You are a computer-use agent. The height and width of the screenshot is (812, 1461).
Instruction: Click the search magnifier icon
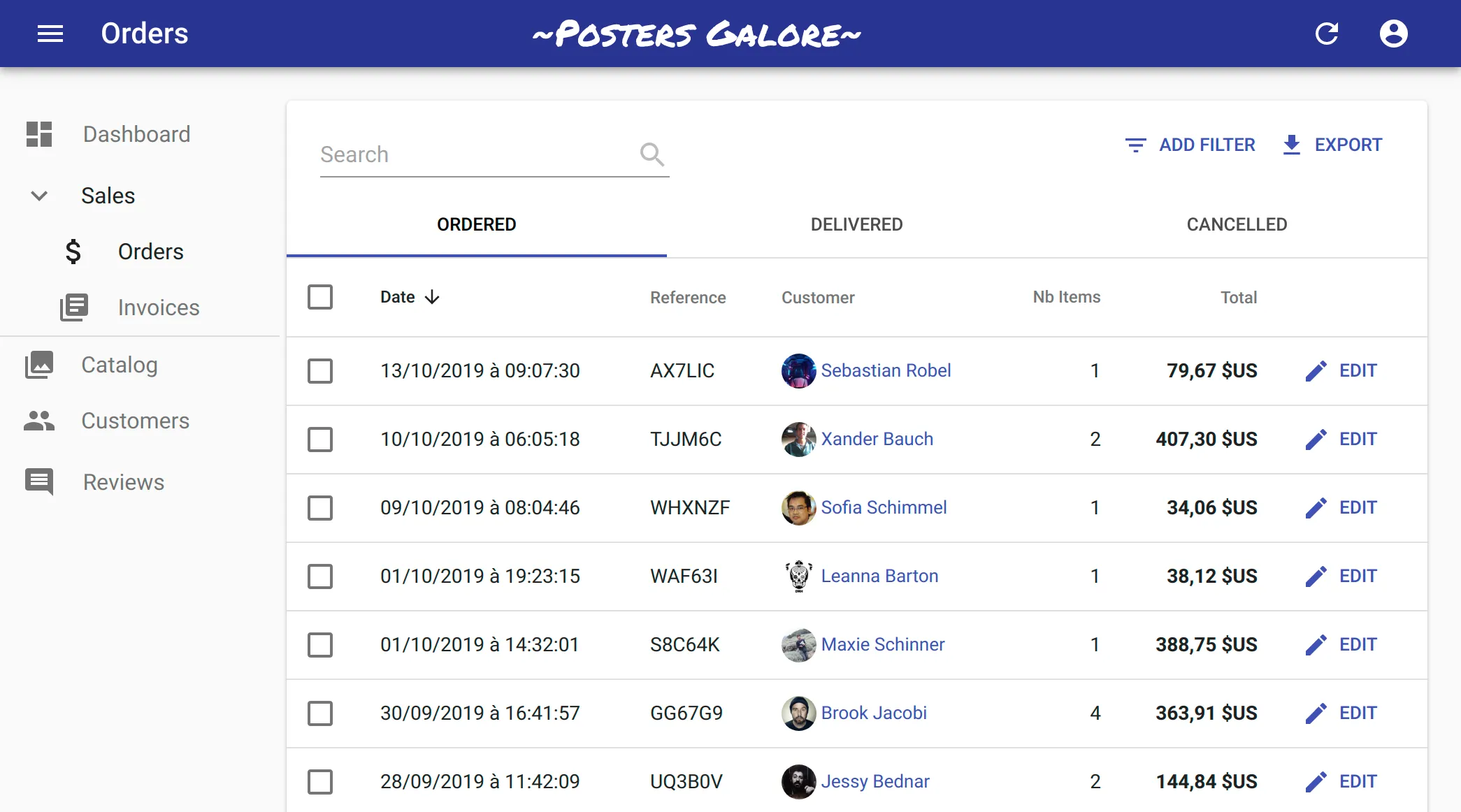coord(652,154)
